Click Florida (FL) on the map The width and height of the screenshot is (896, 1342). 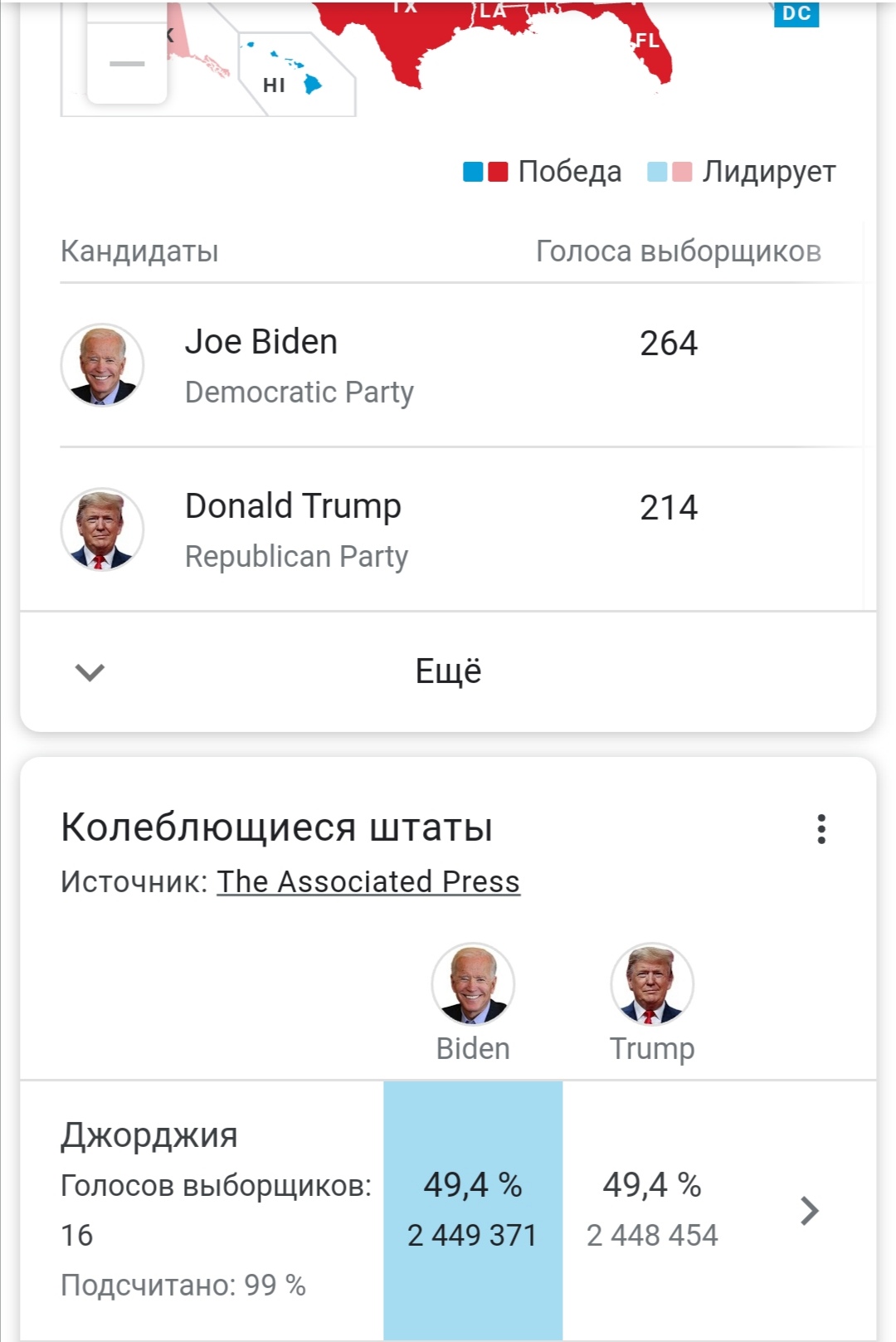[647, 41]
